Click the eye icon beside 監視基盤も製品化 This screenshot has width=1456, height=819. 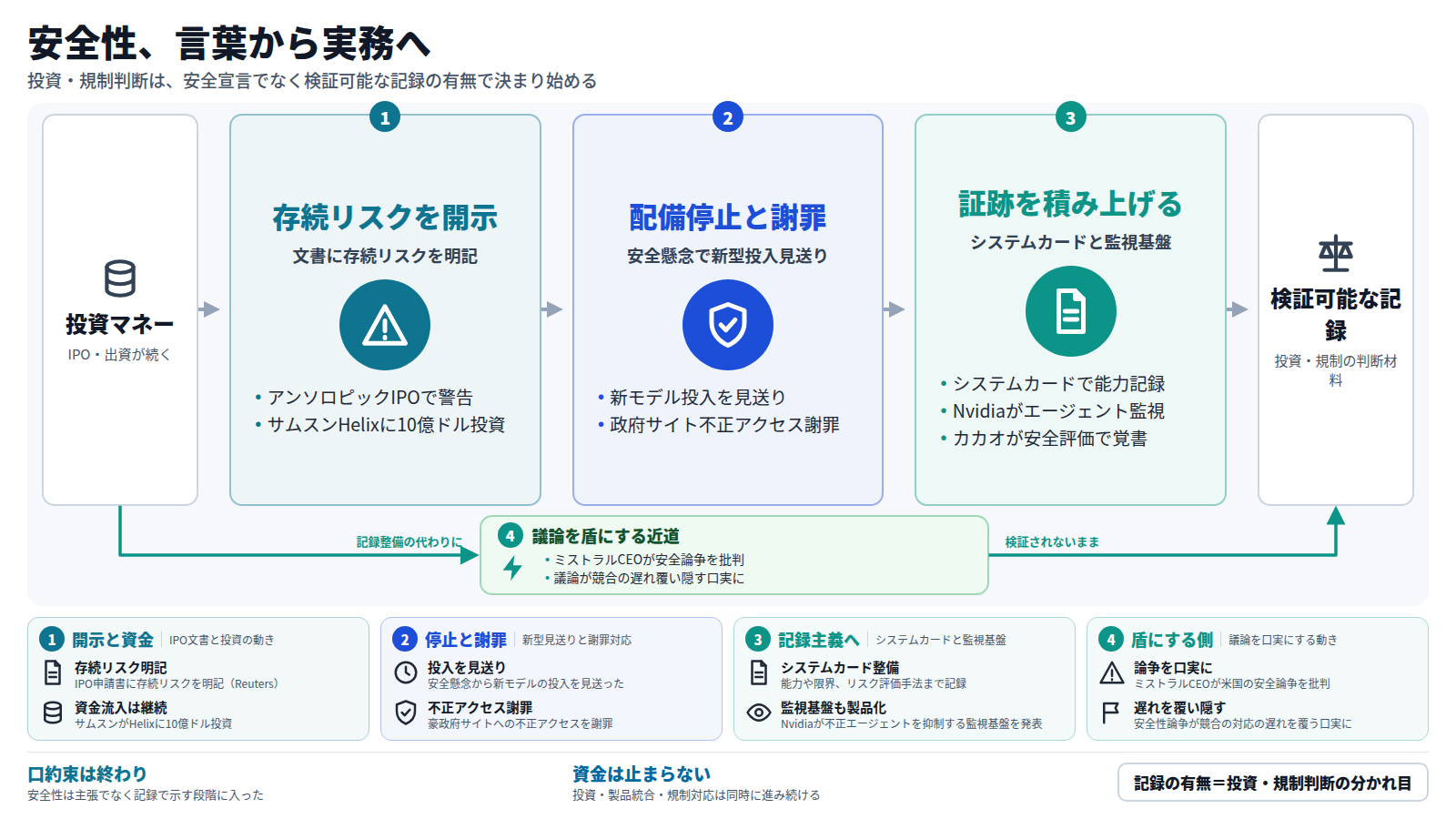click(759, 713)
